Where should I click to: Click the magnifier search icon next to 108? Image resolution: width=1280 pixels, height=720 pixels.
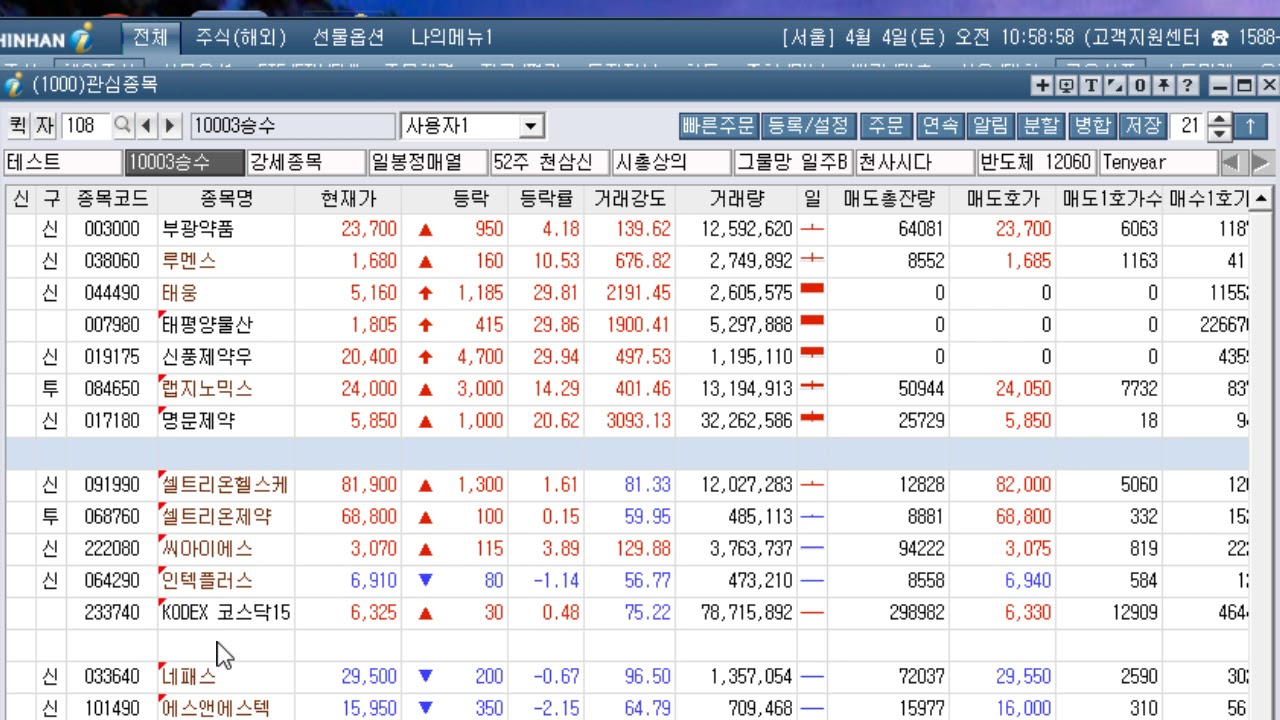[x=122, y=126]
